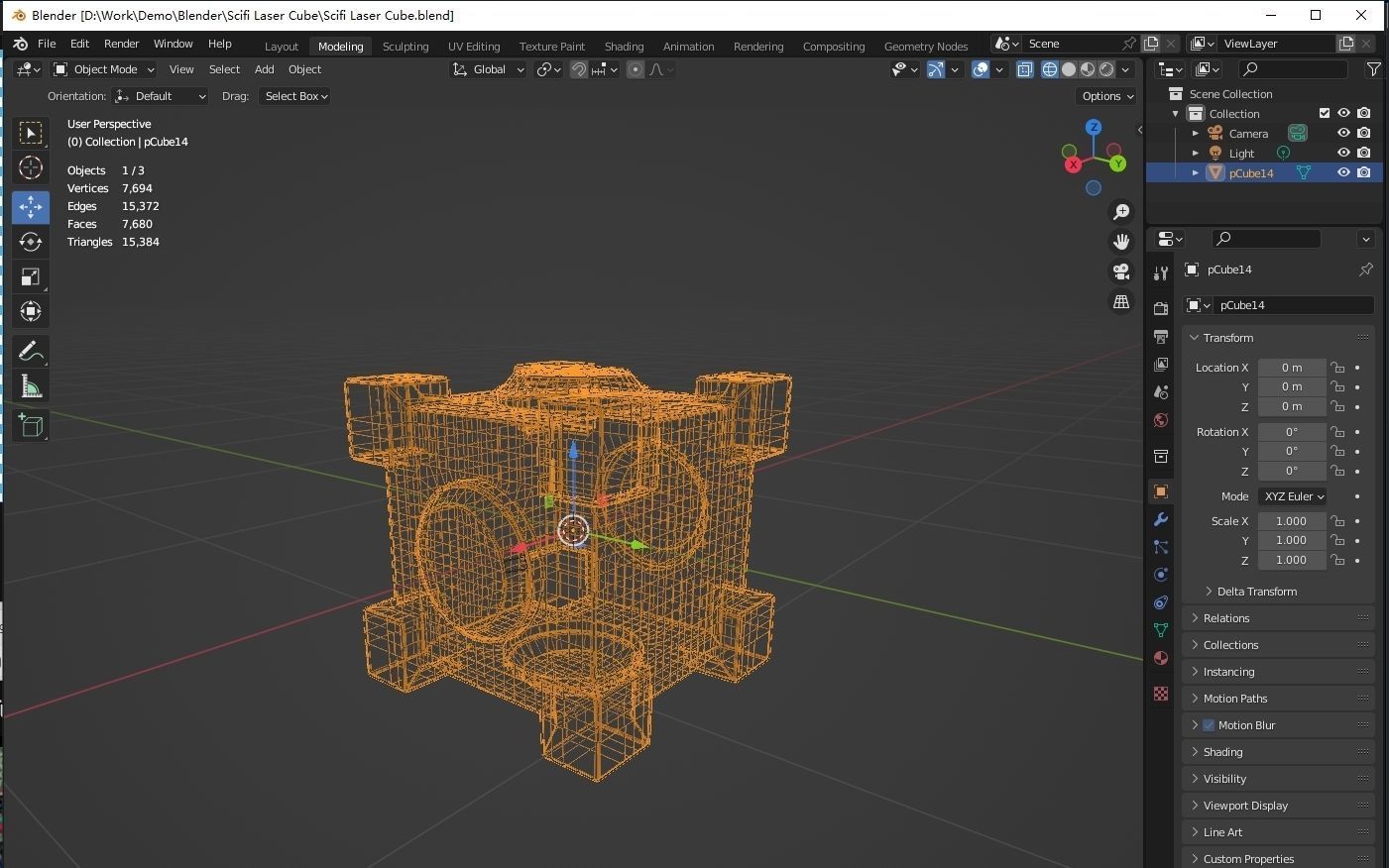Image resolution: width=1389 pixels, height=868 pixels.
Task: Select the Select Box tool in toolbar
Action: [31, 133]
